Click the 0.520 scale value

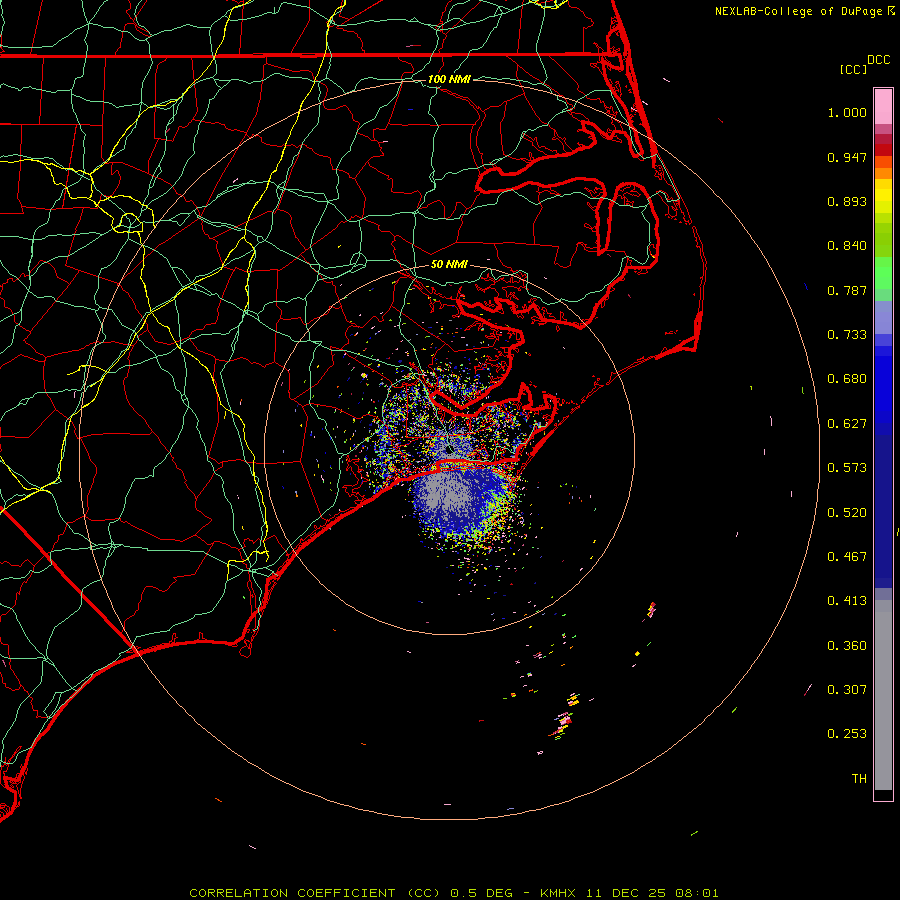(847, 513)
